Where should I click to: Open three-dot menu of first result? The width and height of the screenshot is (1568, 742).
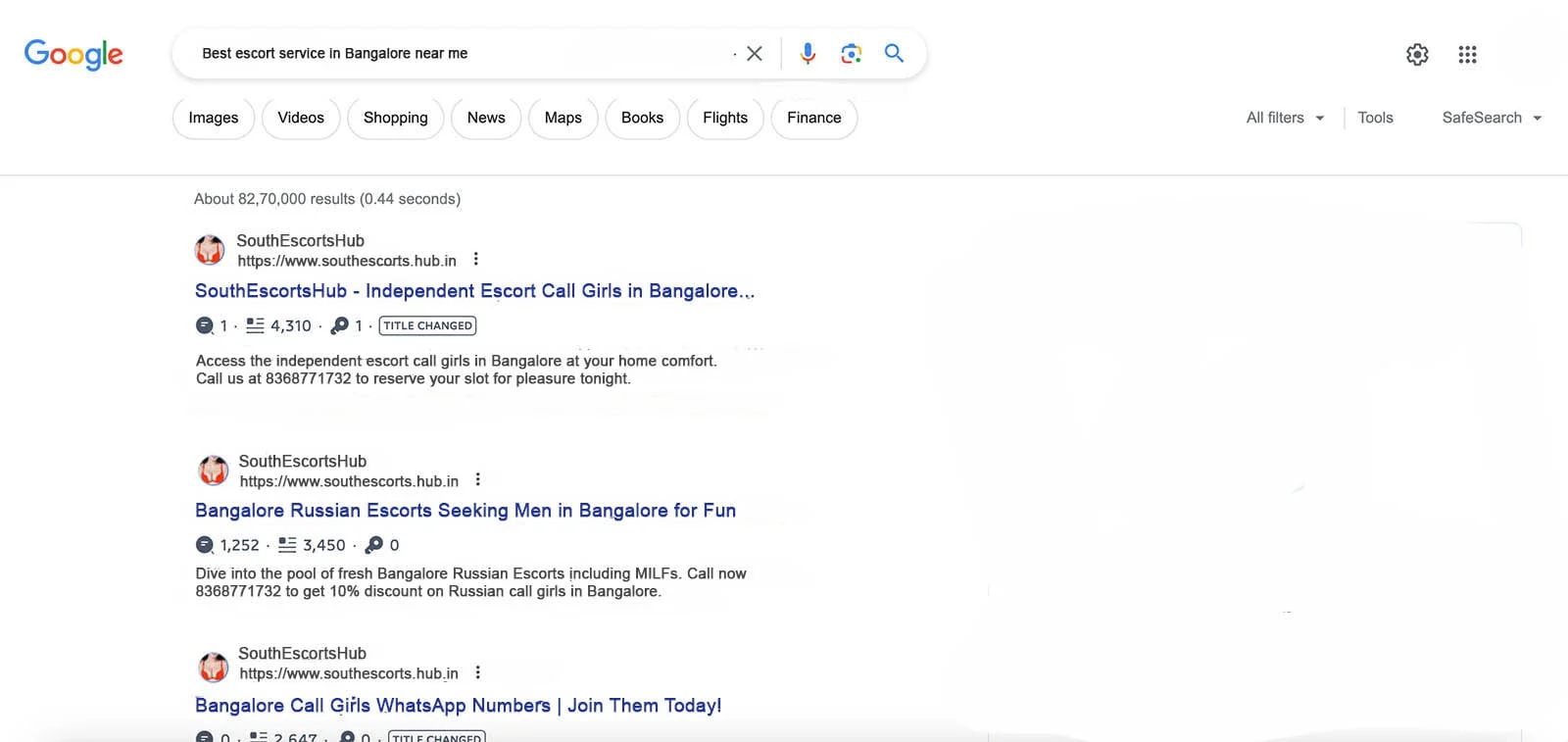[x=475, y=260]
